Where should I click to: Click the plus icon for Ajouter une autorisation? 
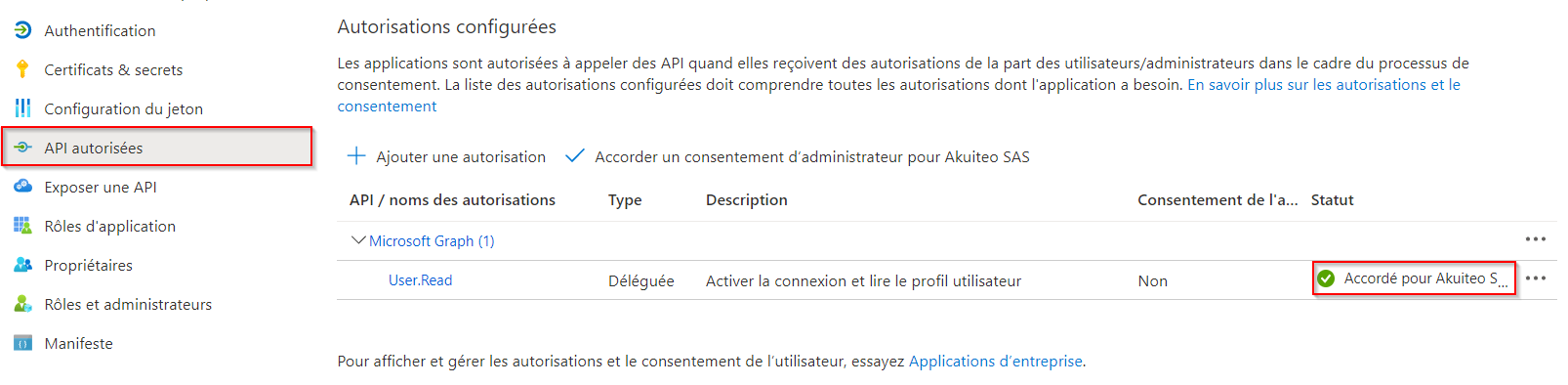(357, 156)
